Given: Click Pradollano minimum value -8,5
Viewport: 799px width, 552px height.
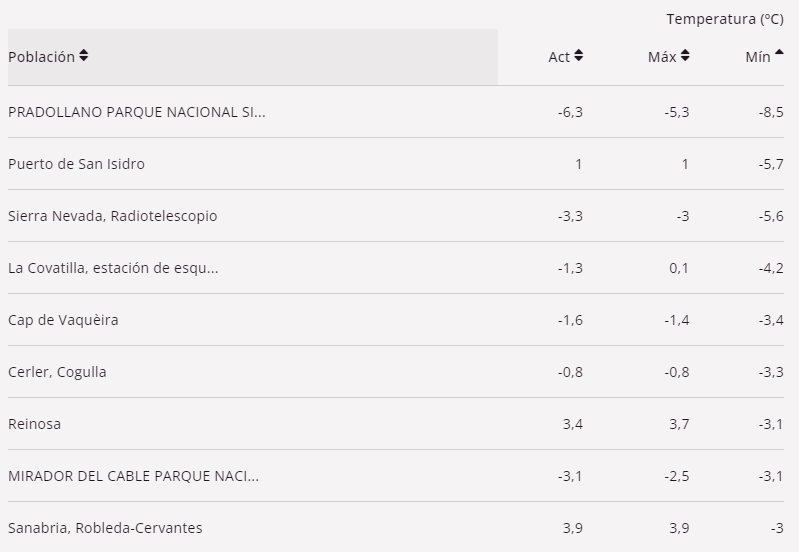Looking at the screenshot, I should coord(771,112).
